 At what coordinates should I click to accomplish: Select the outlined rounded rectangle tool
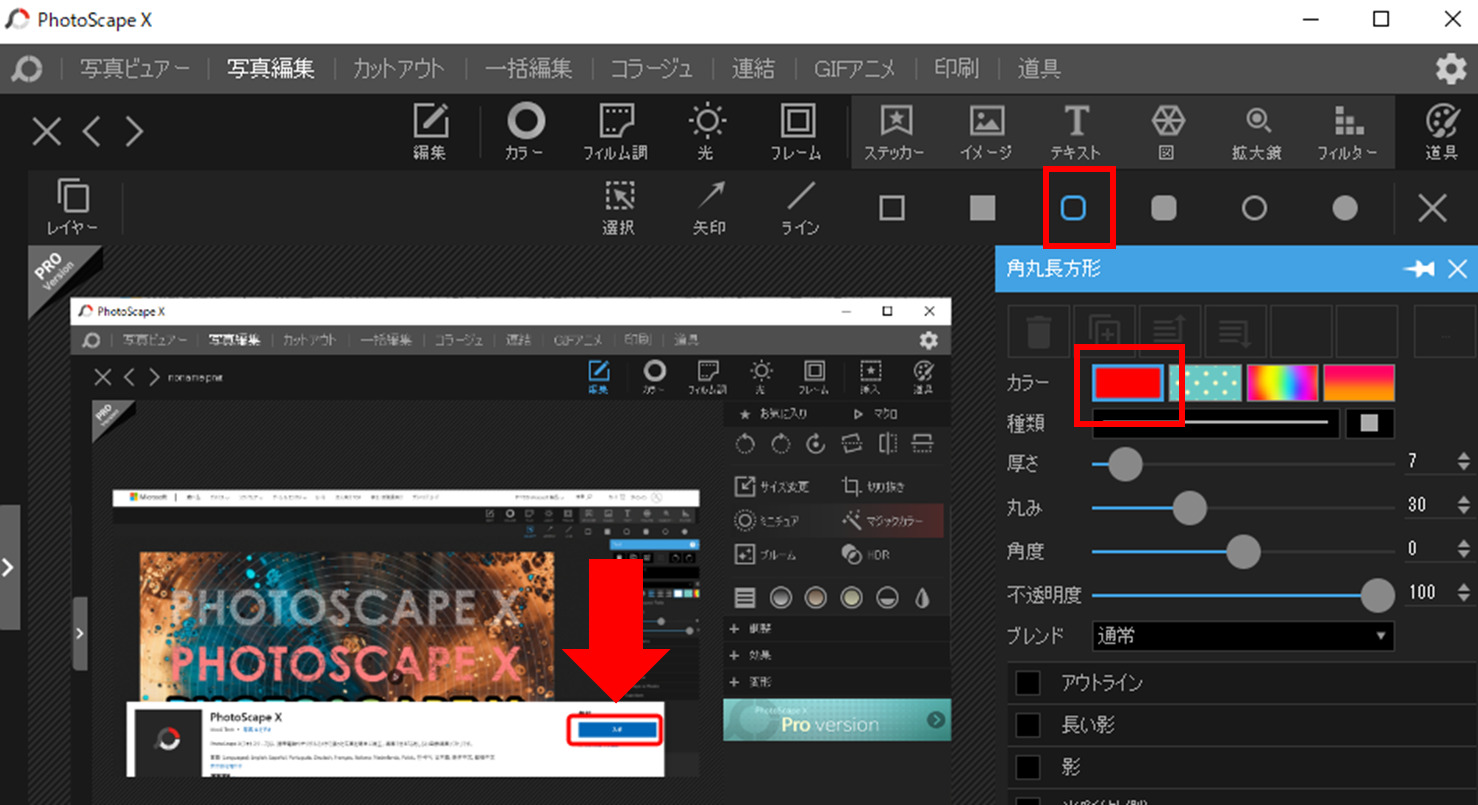(1073, 207)
